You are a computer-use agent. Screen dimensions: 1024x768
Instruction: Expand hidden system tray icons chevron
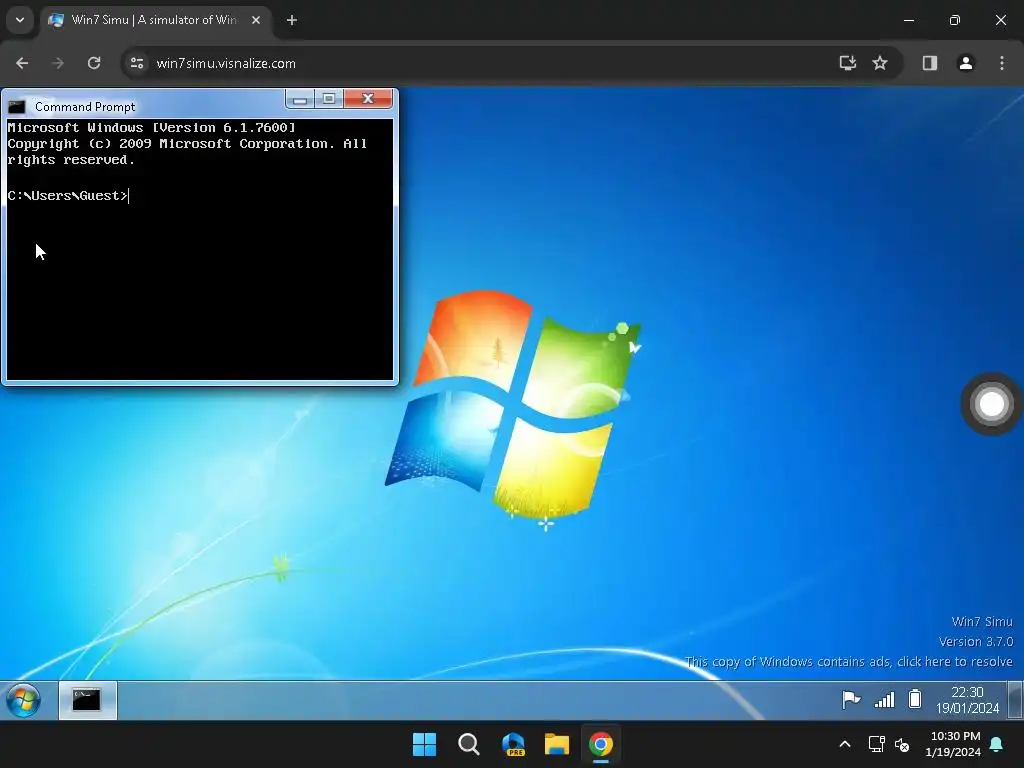[844, 744]
